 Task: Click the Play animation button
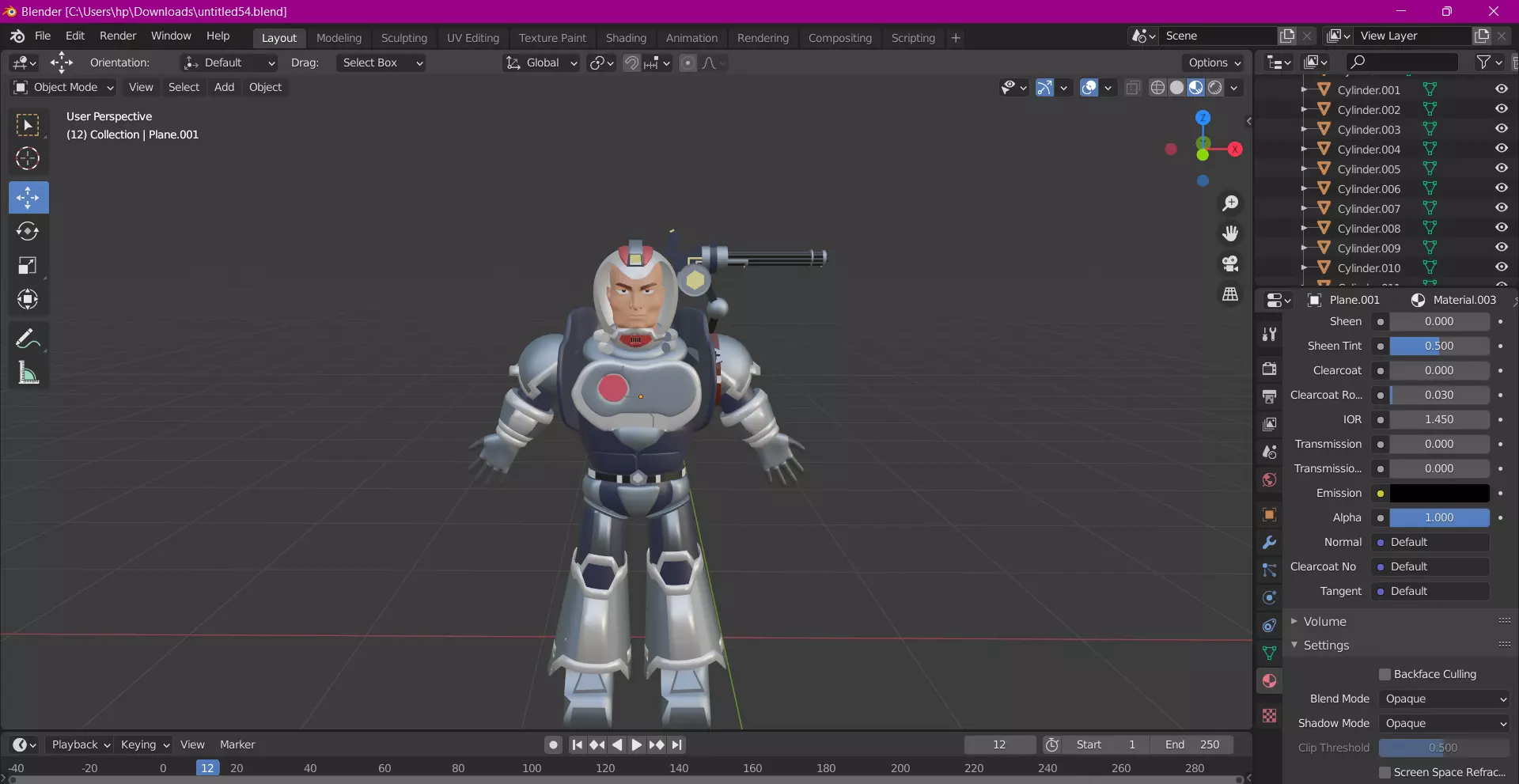[x=637, y=744]
